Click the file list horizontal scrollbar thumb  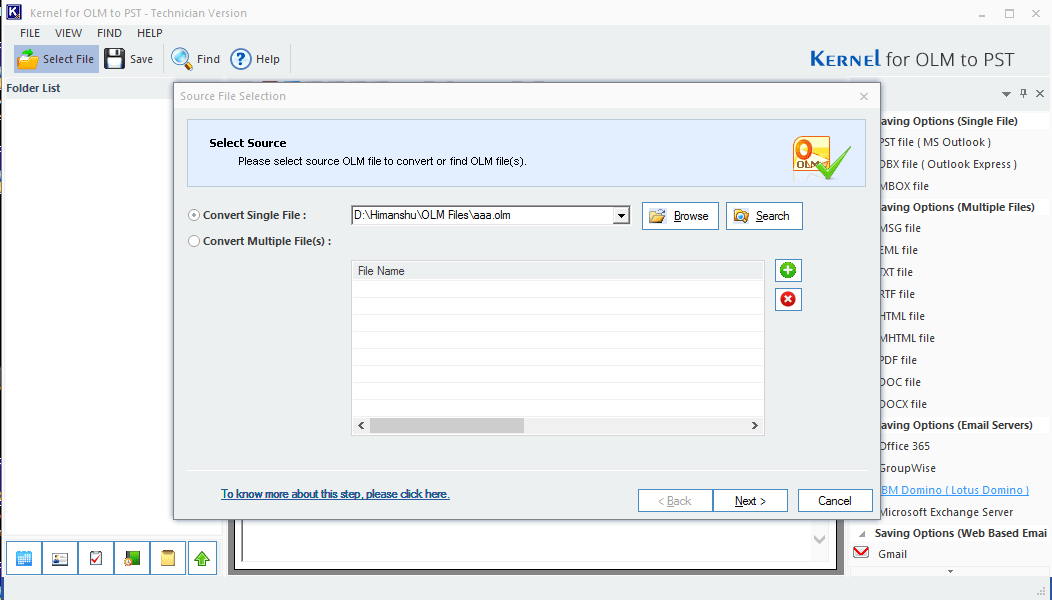(447, 426)
